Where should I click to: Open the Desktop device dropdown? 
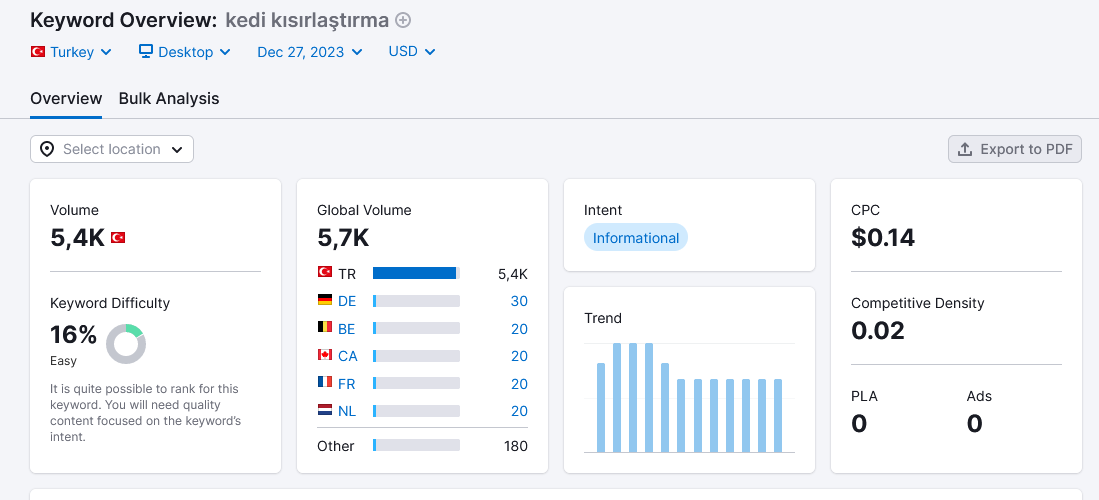coord(185,52)
